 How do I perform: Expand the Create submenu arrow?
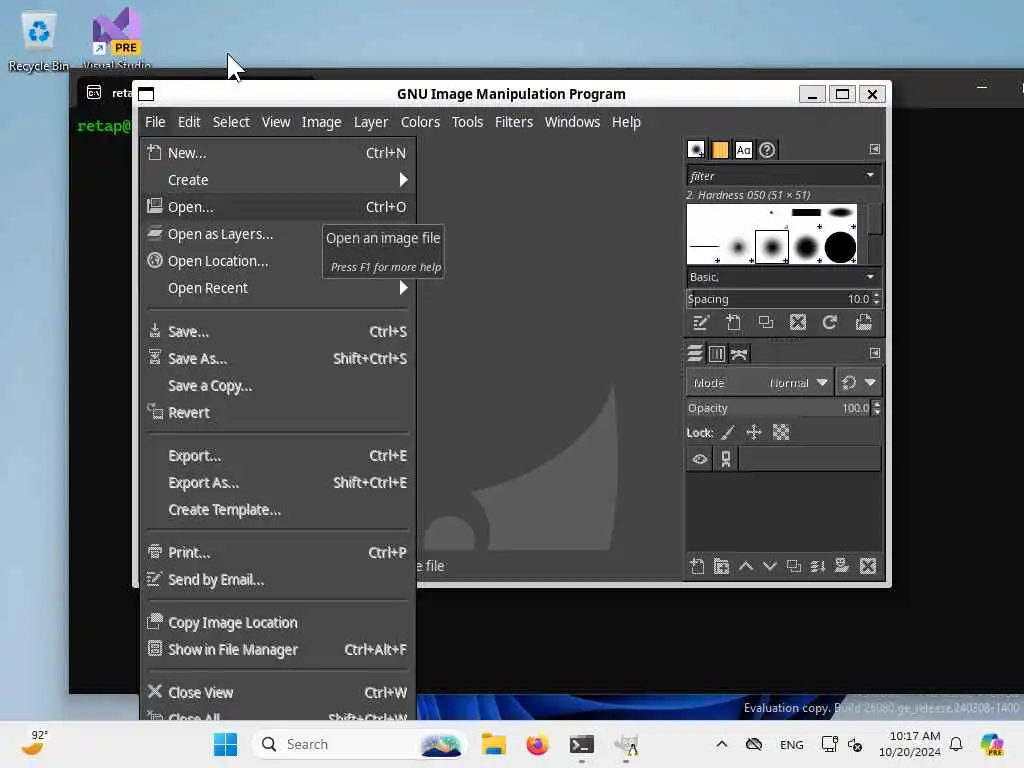click(x=404, y=180)
